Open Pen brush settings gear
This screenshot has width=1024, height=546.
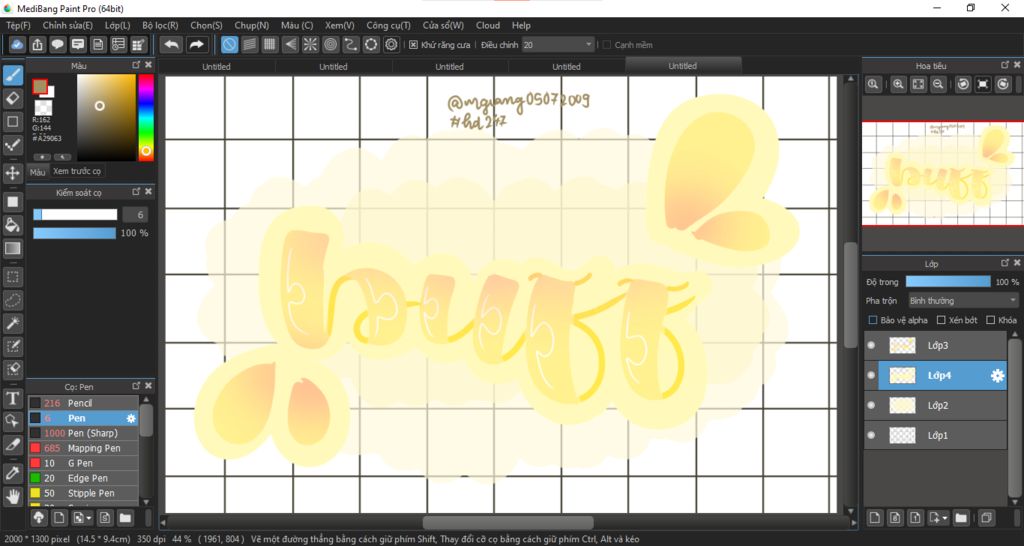pyautogui.click(x=131, y=418)
